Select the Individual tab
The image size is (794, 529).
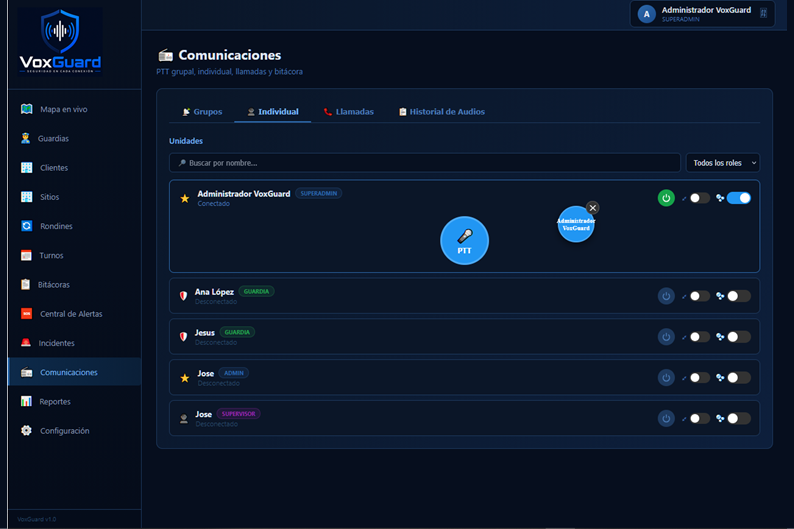tap(272, 112)
